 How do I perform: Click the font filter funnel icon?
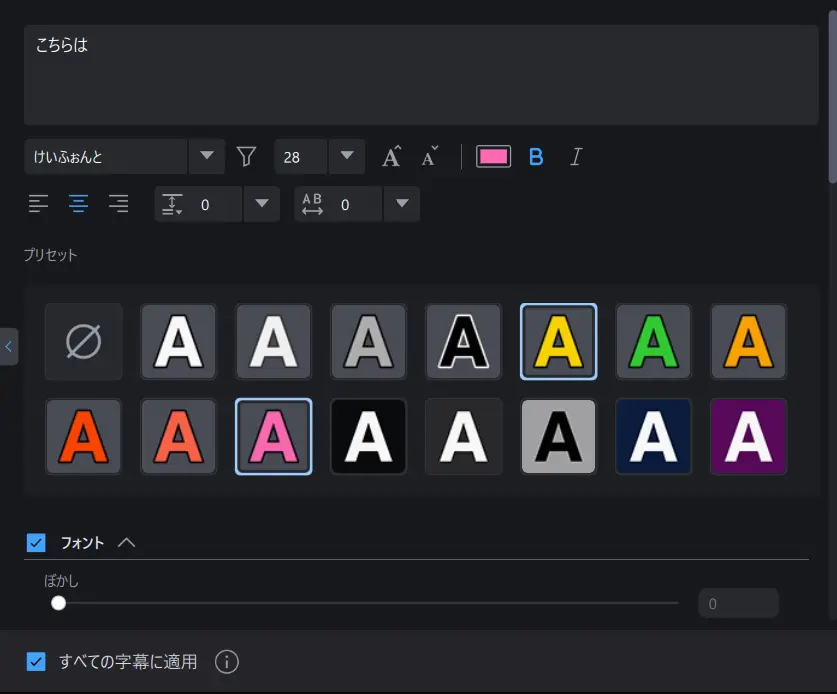(246, 156)
